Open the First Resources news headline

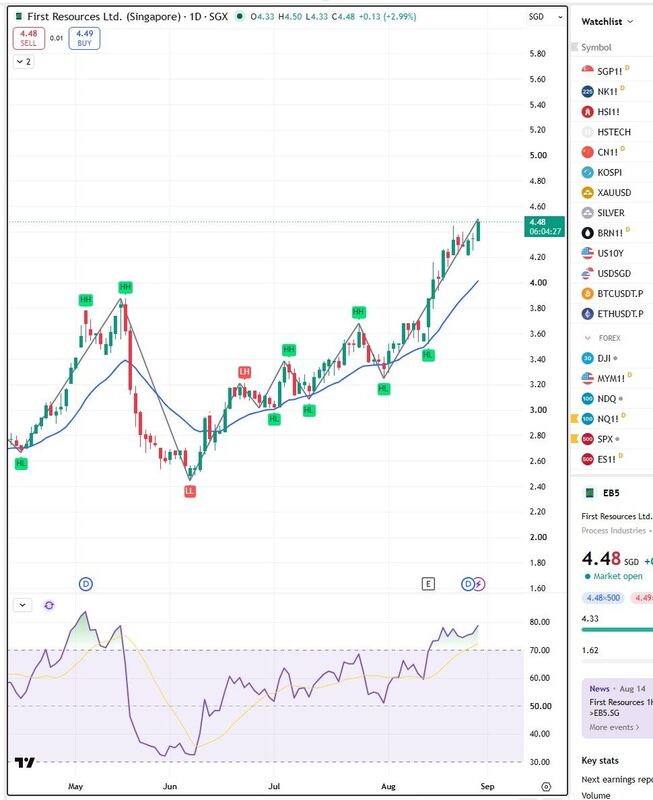coord(621,707)
